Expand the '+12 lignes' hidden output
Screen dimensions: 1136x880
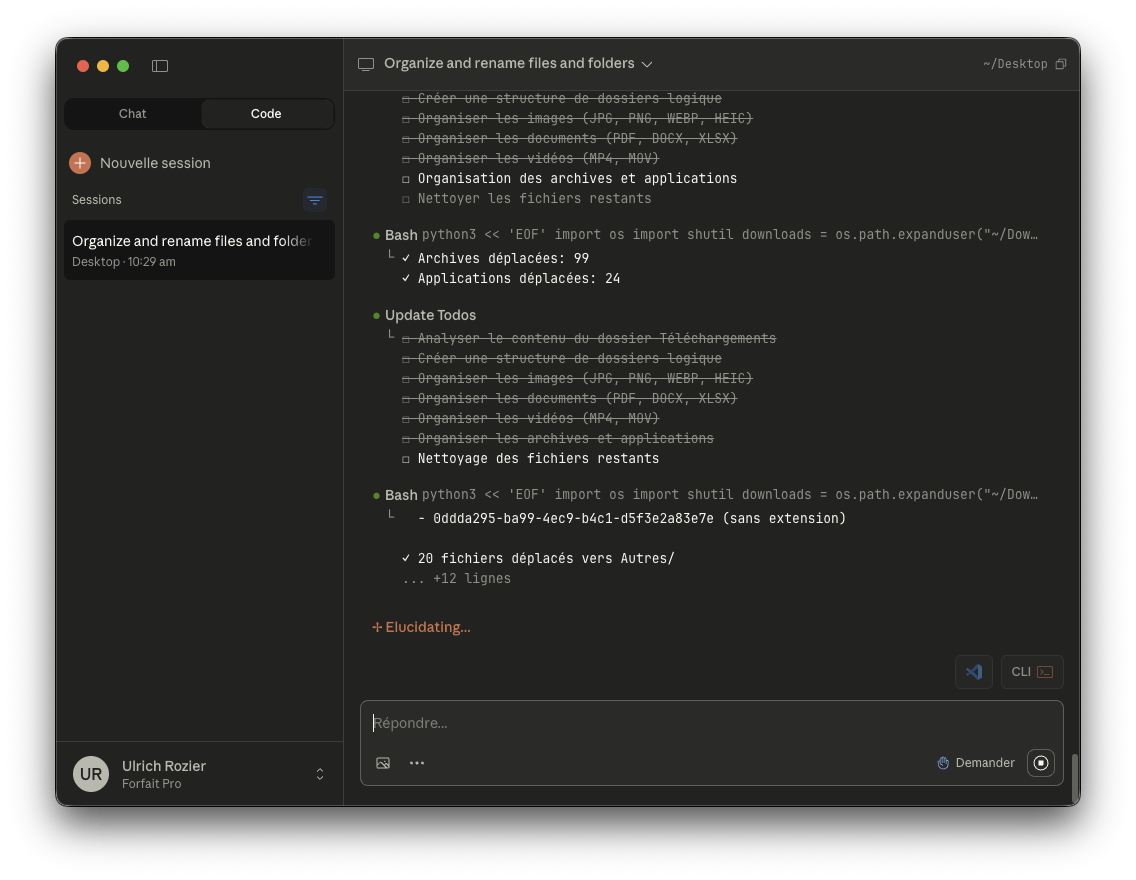[456, 579]
